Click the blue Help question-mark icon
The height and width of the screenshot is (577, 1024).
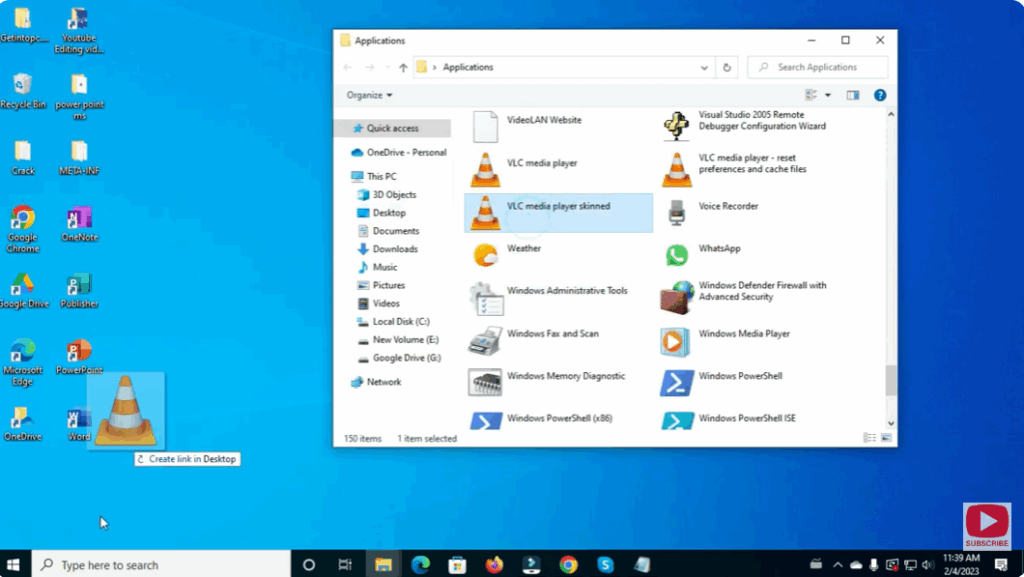tap(880, 95)
